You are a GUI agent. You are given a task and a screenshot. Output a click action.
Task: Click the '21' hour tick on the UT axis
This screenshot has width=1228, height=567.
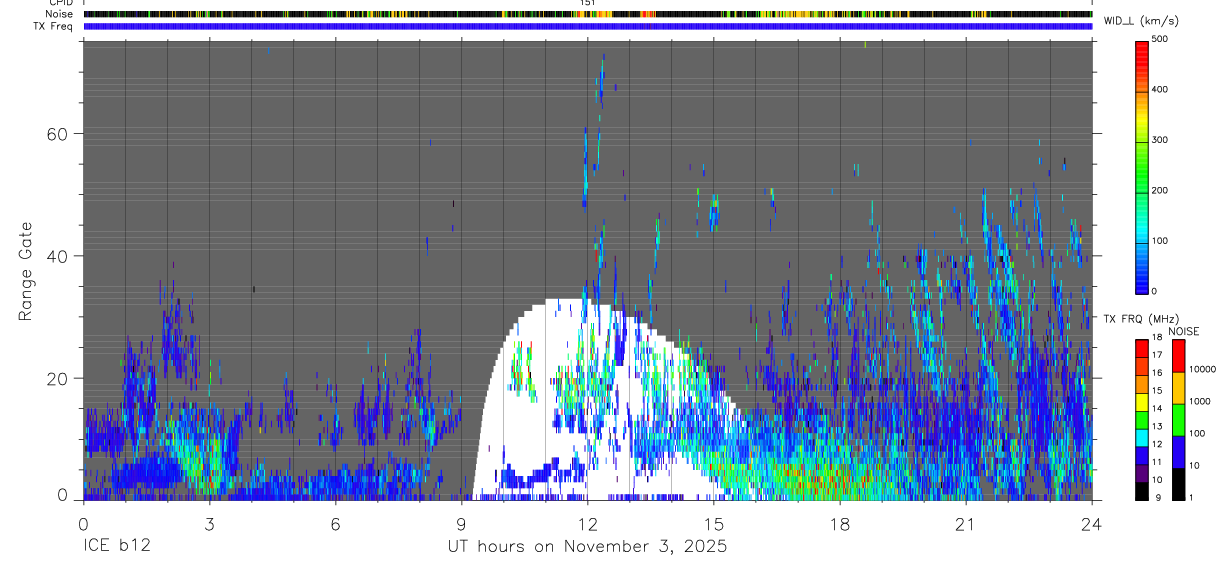(966, 524)
